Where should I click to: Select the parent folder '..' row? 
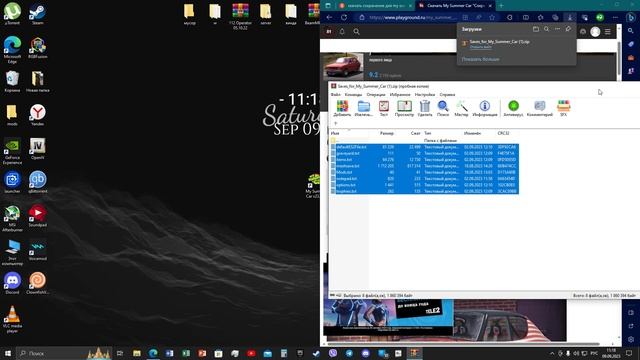coord(424,140)
